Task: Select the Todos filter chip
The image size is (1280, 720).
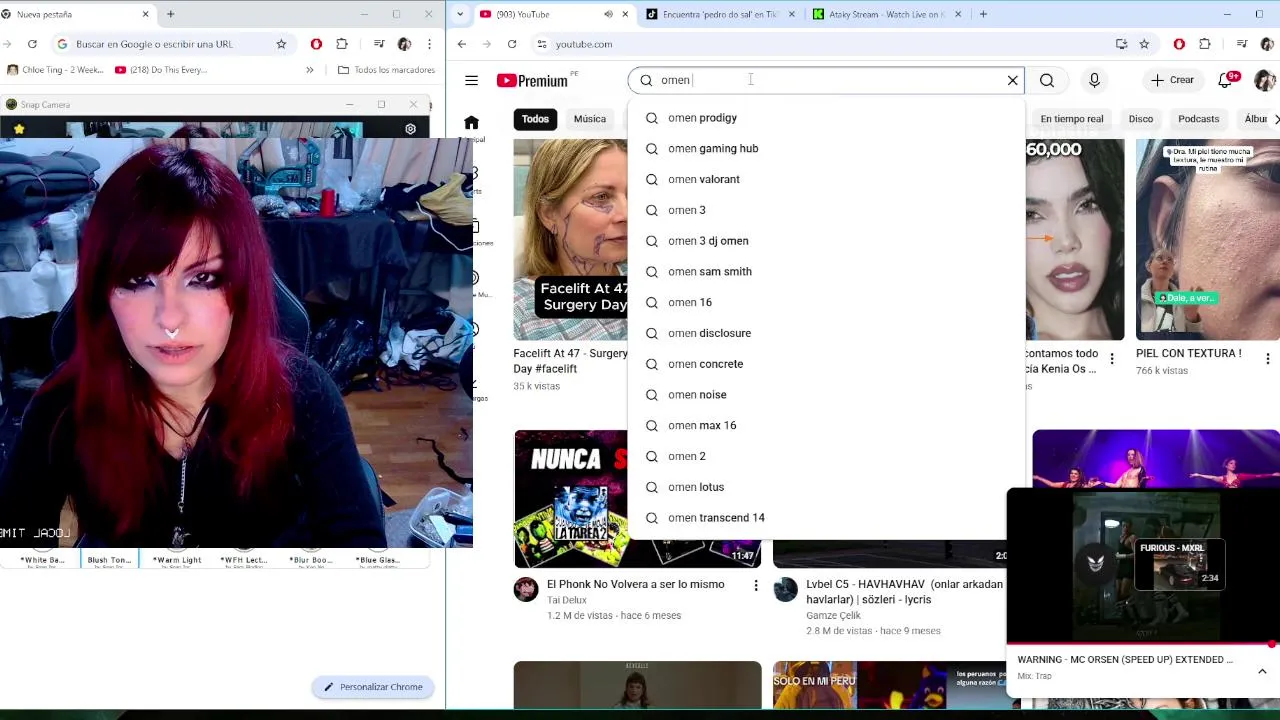Action: [x=535, y=119]
